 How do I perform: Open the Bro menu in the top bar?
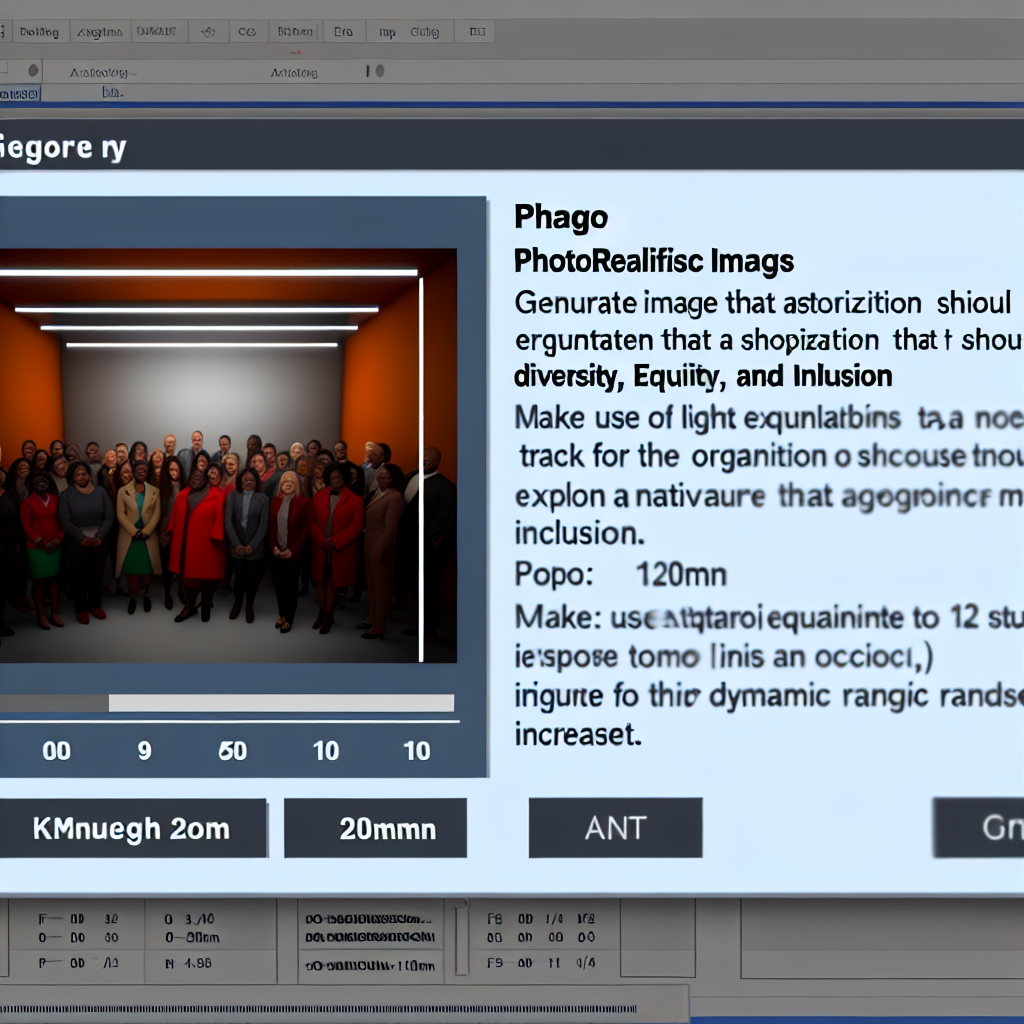tap(343, 31)
